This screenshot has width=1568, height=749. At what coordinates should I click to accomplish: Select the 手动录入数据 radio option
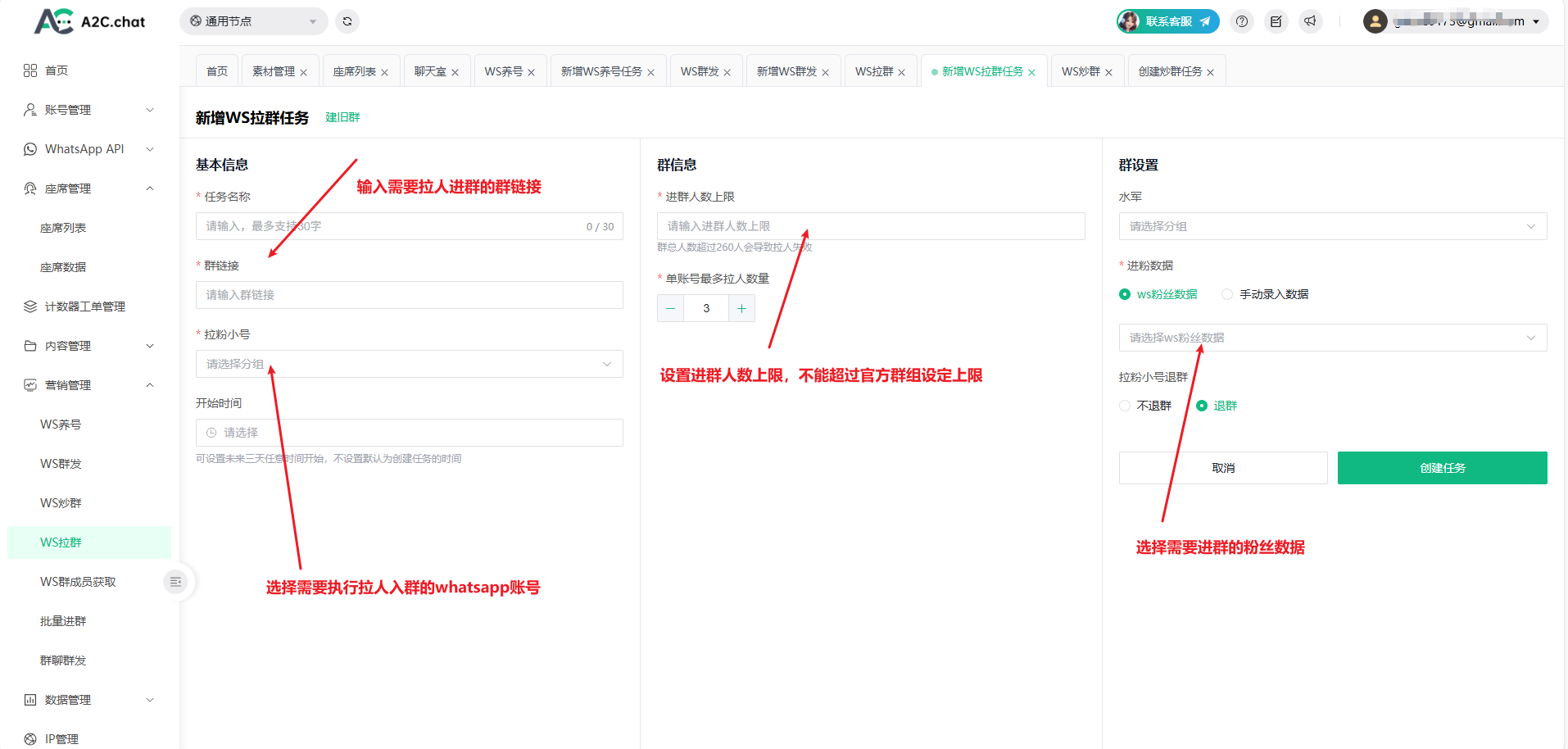tap(1227, 294)
